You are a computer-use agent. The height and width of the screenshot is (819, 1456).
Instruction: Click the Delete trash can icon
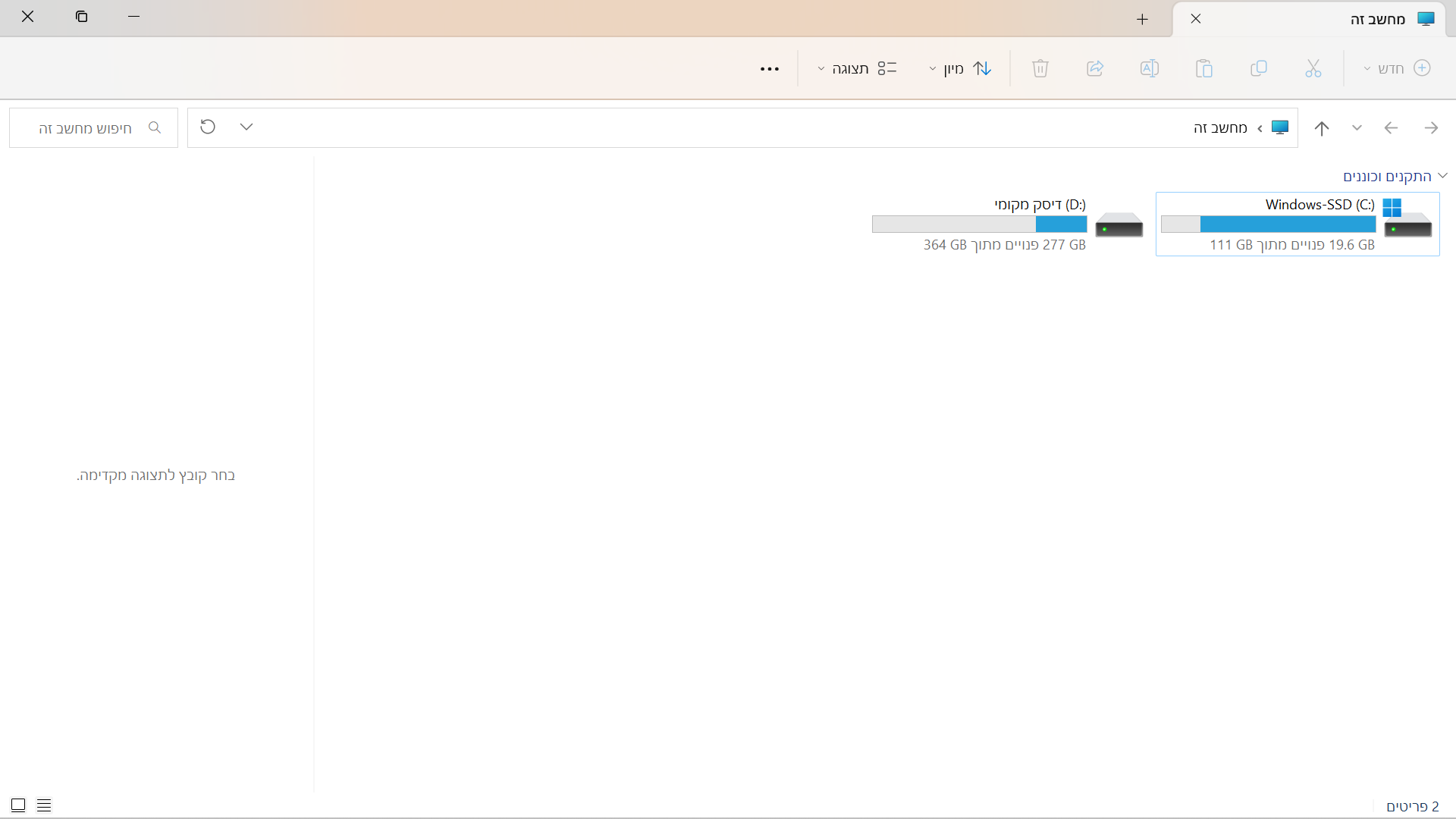(x=1040, y=69)
